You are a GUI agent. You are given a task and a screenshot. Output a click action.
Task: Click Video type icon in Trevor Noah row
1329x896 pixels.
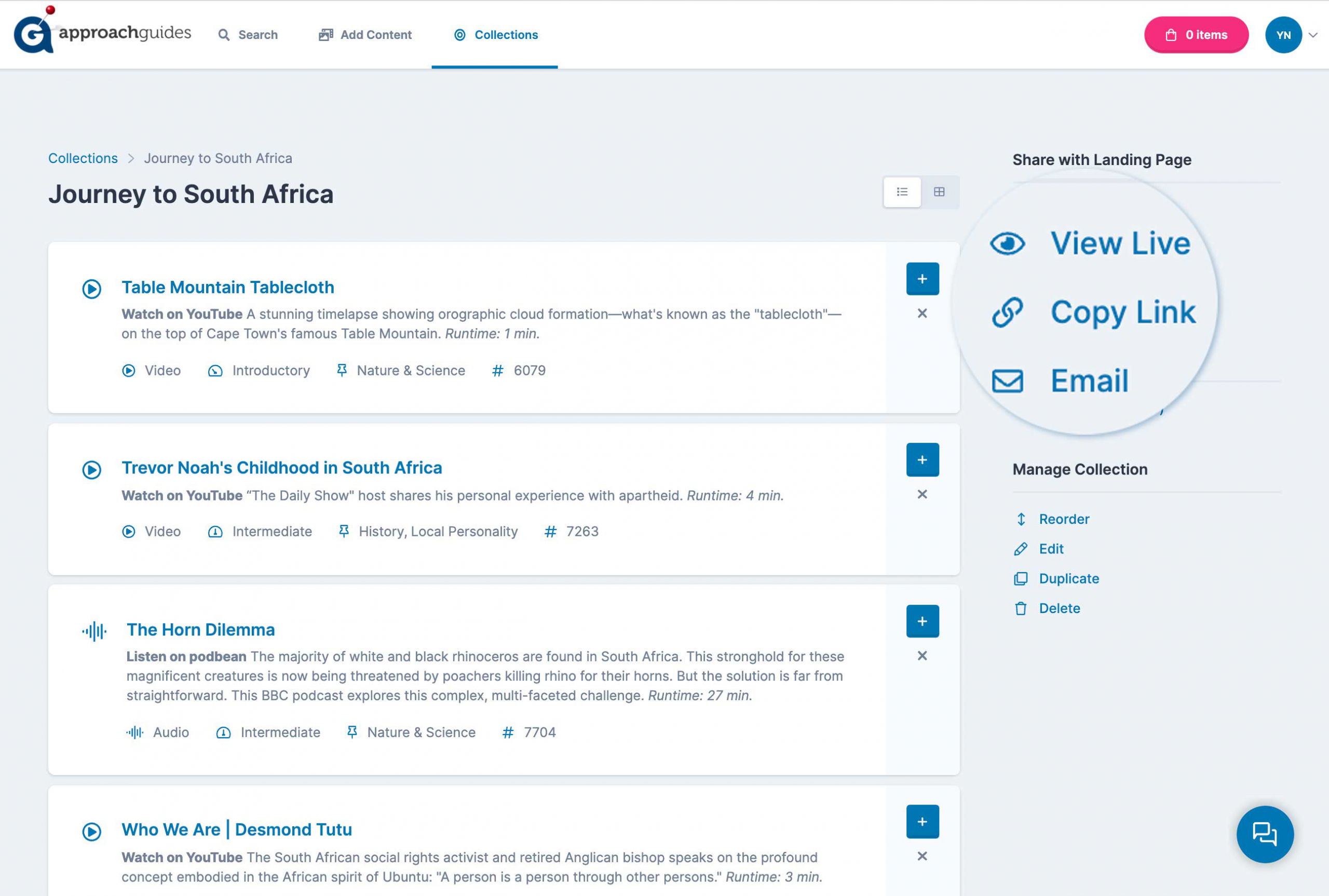(129, 532)
